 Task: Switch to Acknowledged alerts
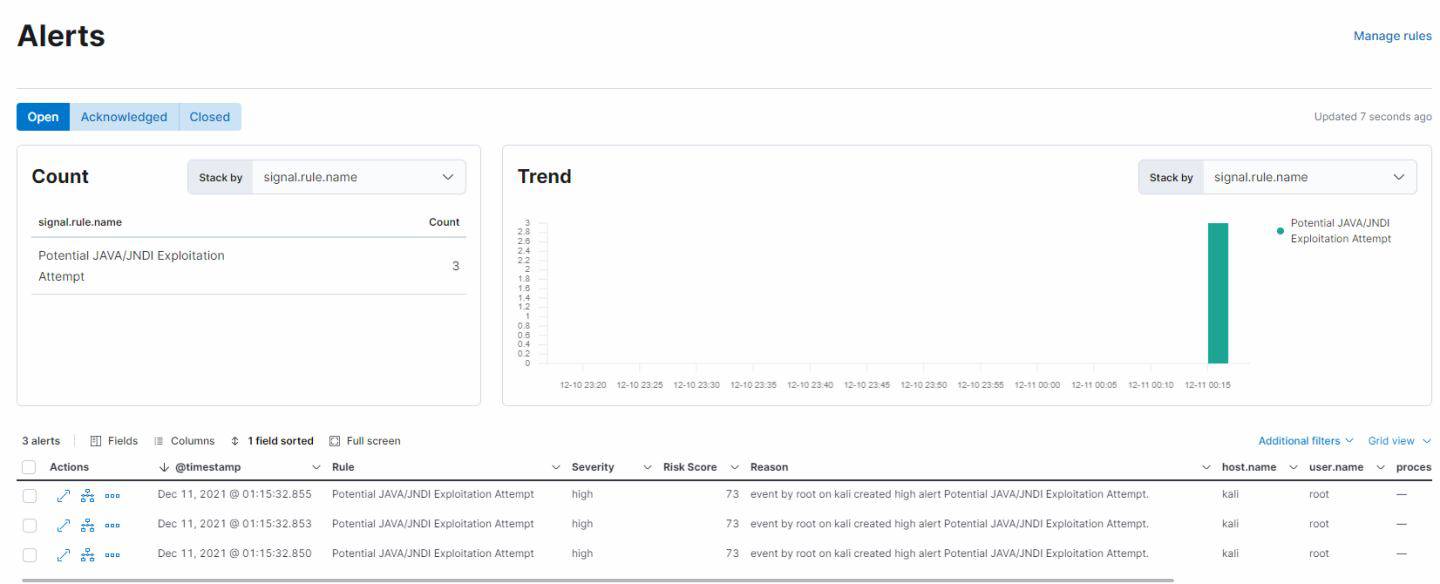(x=124, y=117)
